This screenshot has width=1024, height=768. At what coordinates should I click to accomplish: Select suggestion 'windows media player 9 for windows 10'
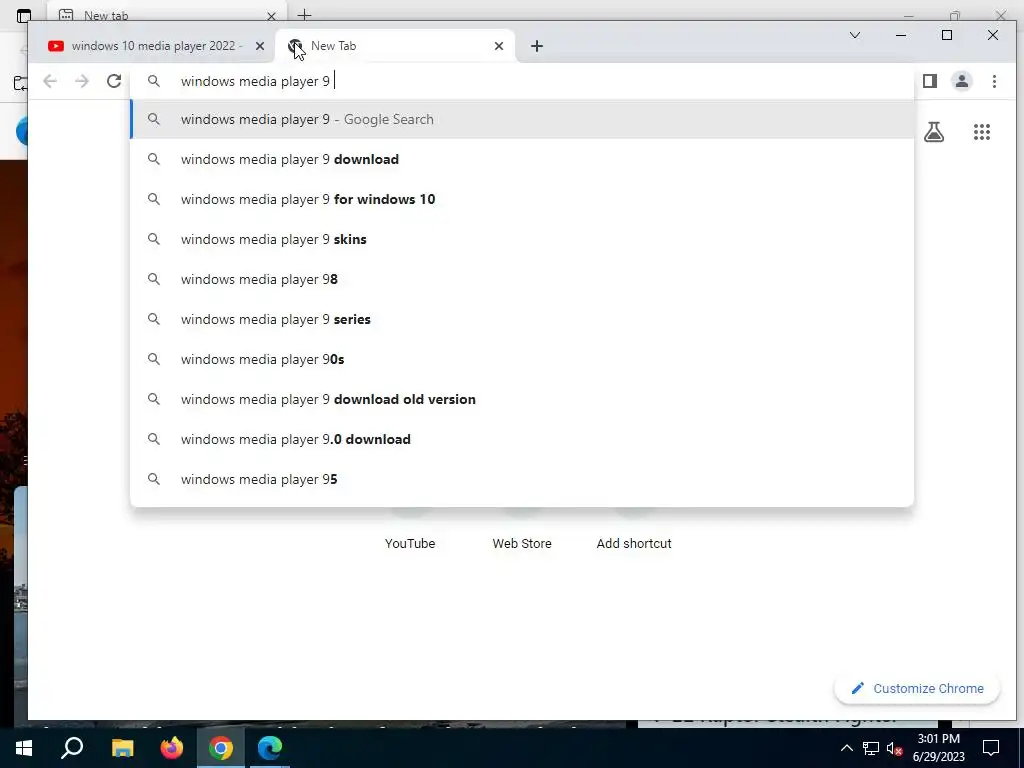click(x=522, y=199)
